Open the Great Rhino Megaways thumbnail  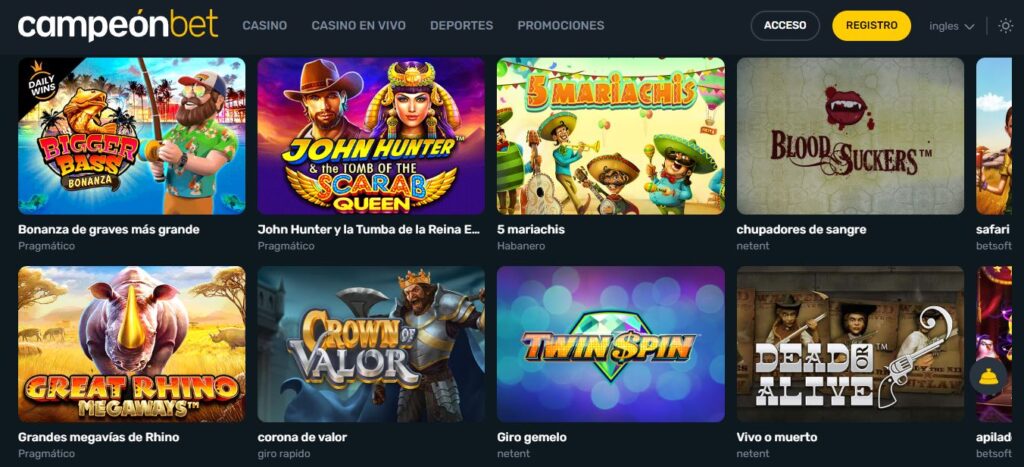pyautogui.click(x=132, y=344)
